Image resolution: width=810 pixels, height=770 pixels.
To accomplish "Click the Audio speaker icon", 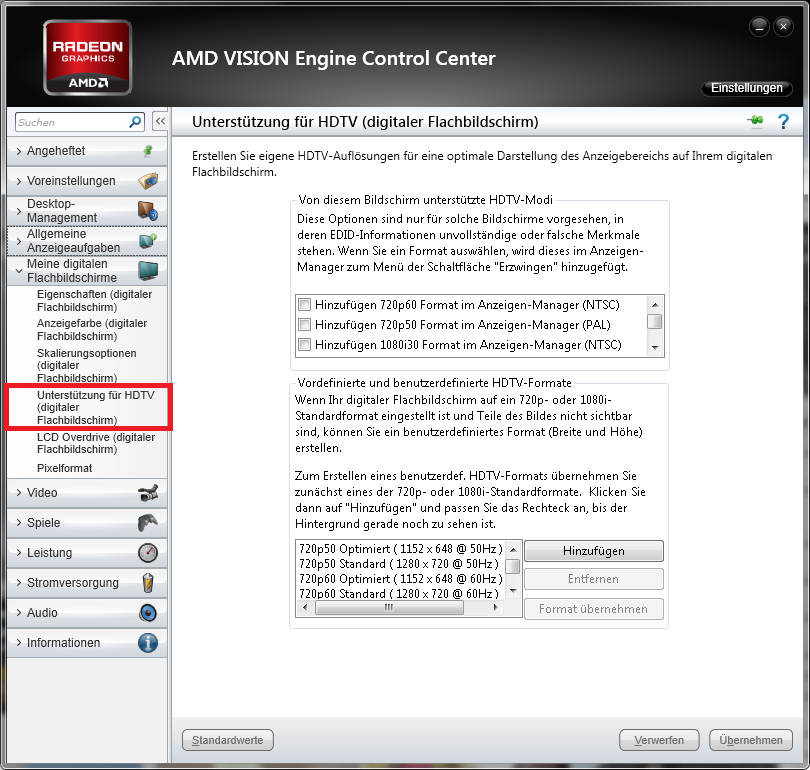I will [148, 612].
